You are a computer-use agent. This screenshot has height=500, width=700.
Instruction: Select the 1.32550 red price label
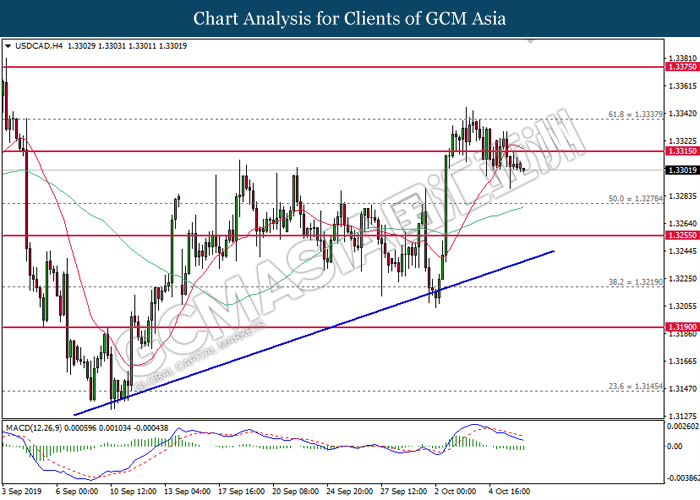pyautogui.click(x=682, y=235)
